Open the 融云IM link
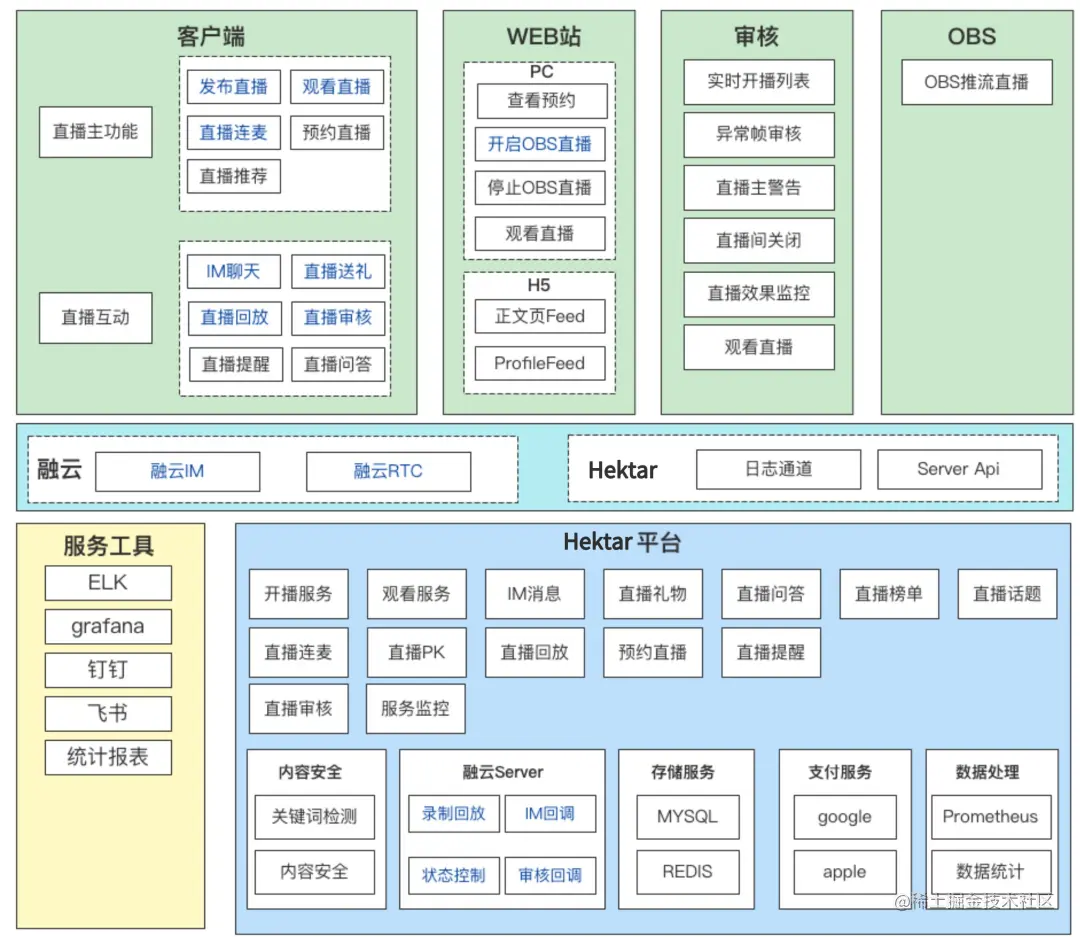 pos(177,471)
